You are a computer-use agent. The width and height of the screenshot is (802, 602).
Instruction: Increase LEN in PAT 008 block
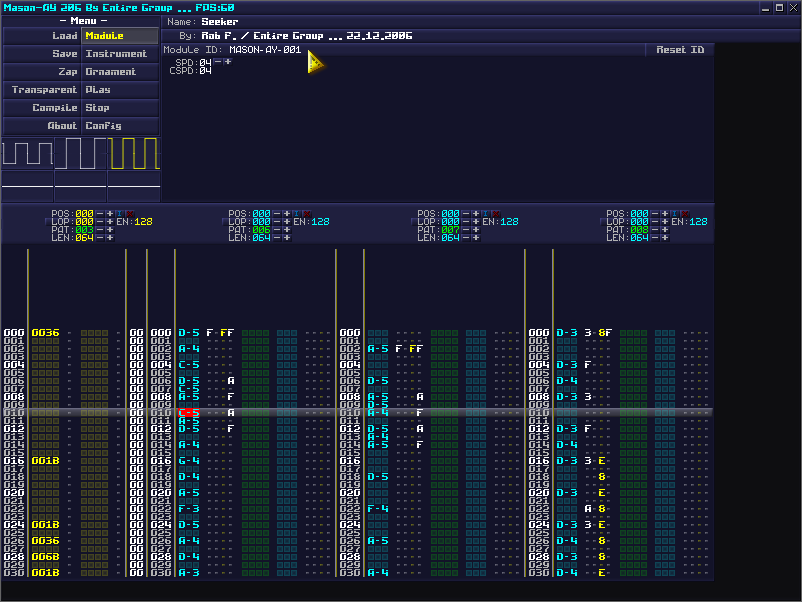click(x=664, y=237)
